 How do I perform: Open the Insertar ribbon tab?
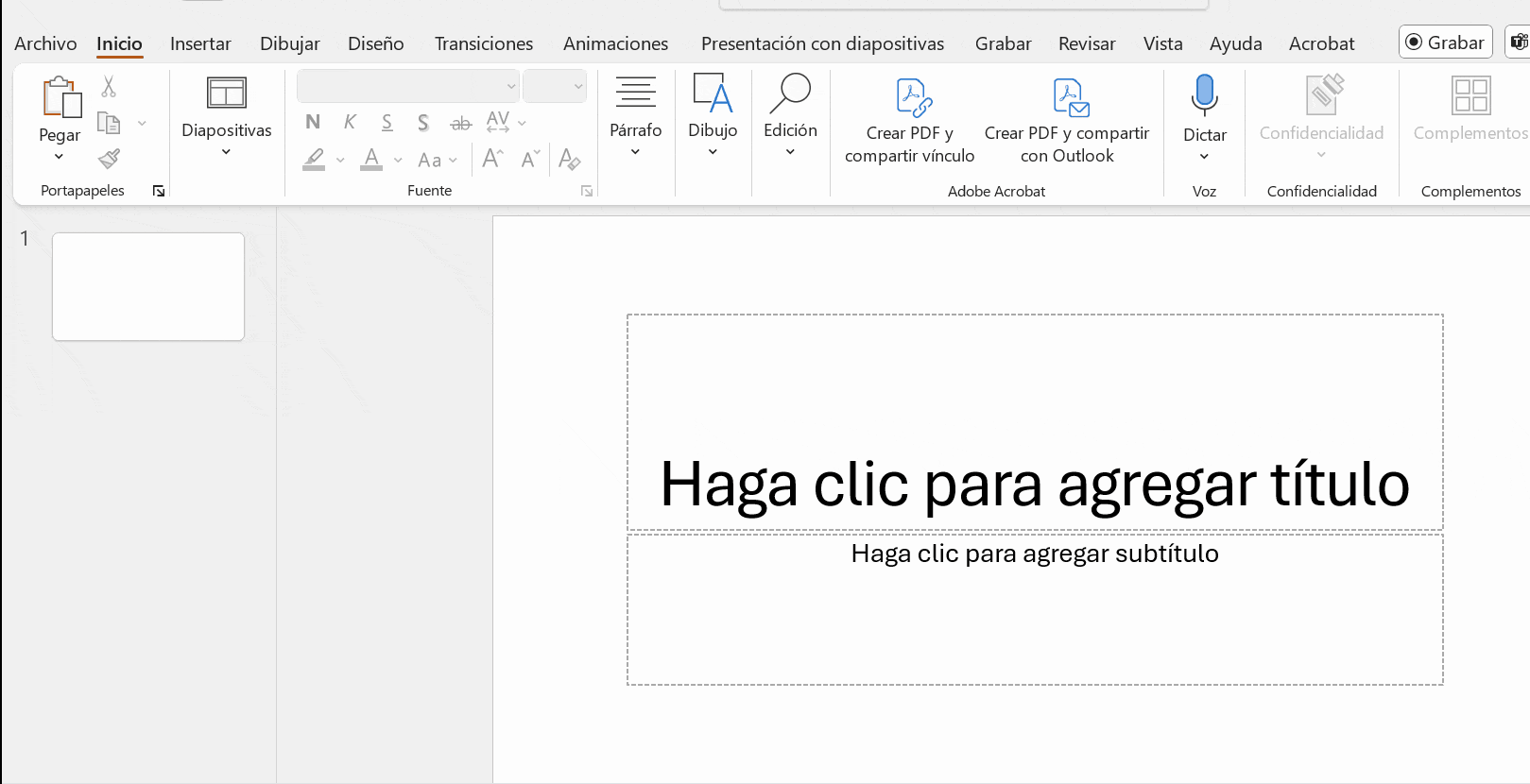point(200,43)
